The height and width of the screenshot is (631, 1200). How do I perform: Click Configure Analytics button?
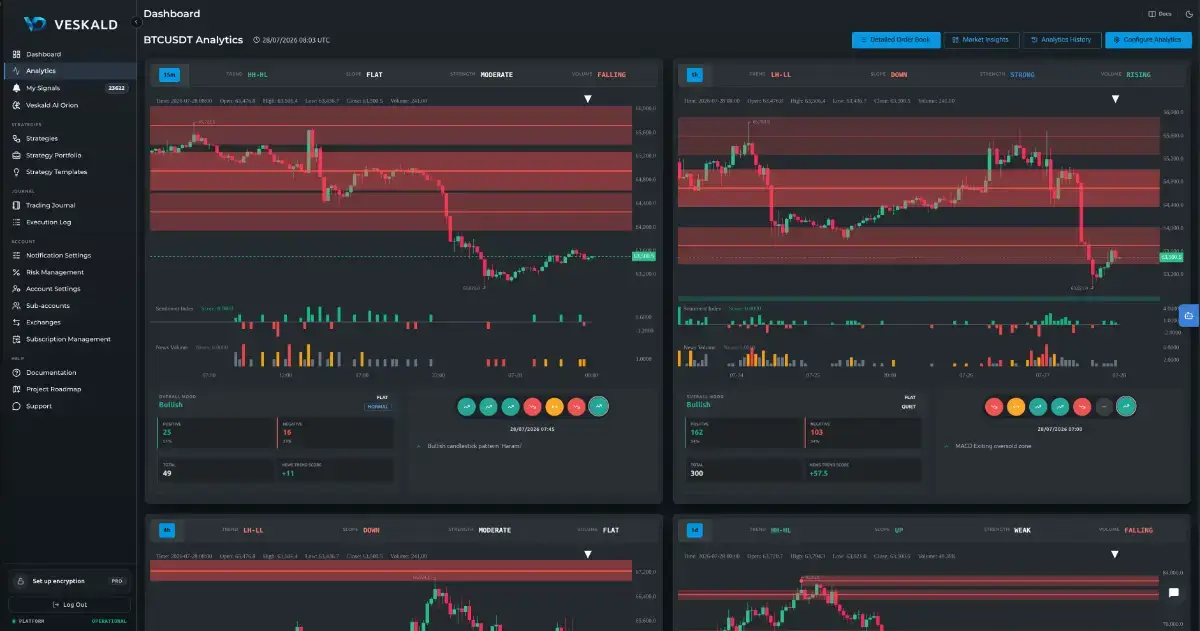tap(1148, 40)
